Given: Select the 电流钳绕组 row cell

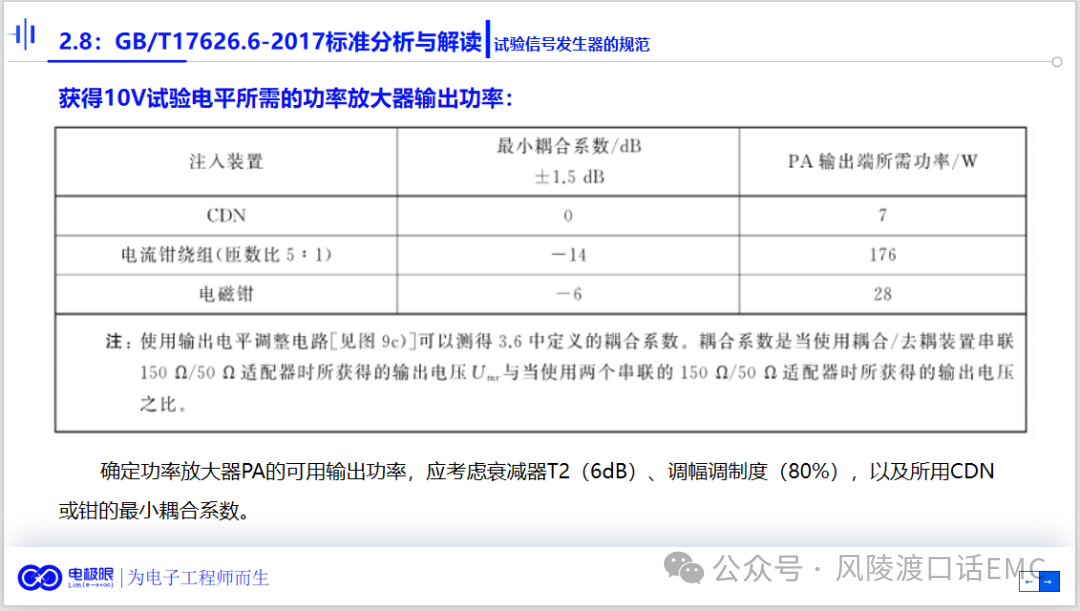Looking at the screenshot, I should 226,255.
